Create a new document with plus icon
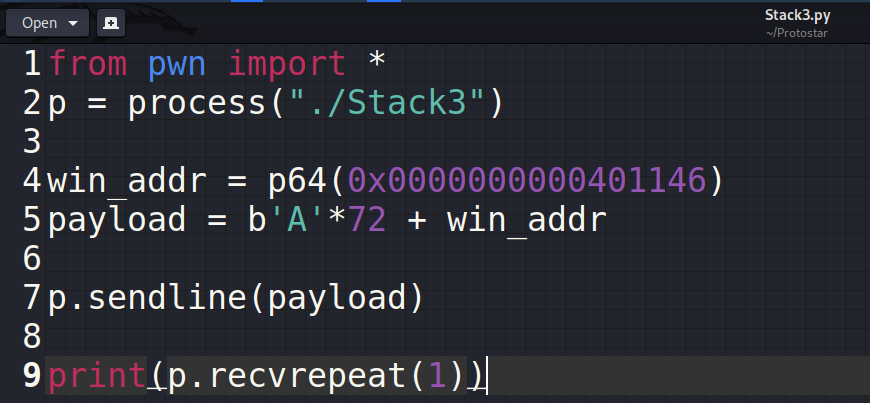The width and height of the screenshot is (870, 403). tap(110, 23)
